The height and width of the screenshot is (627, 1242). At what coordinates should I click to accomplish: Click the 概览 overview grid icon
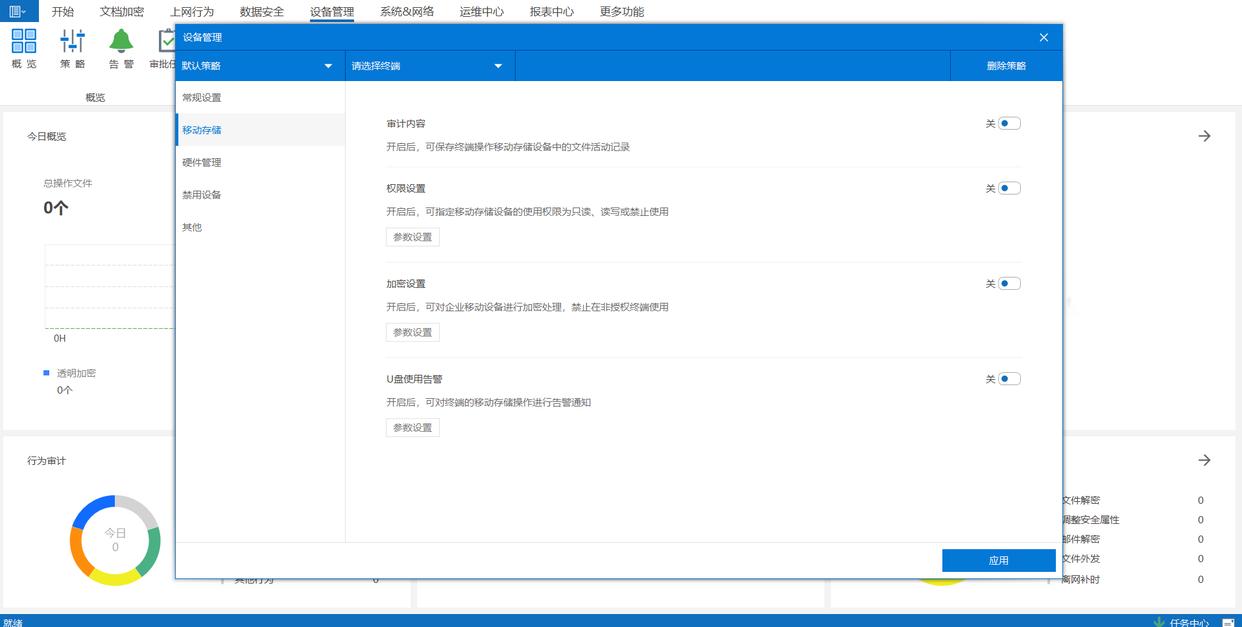click(x=24, y=41)
